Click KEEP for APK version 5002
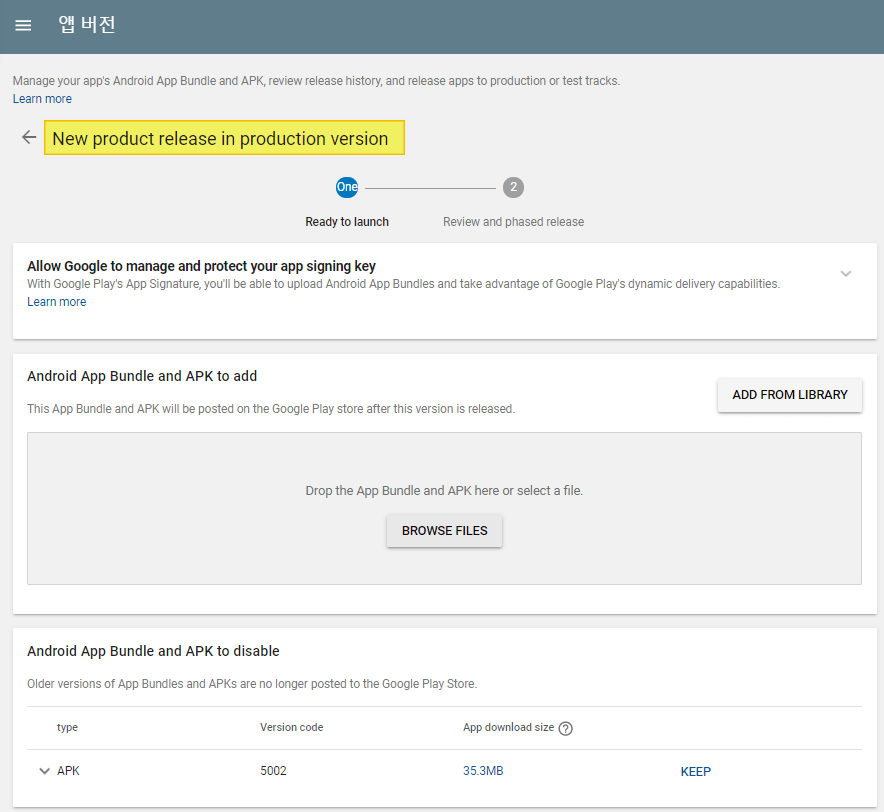Screen dimensions: 884x812 coord(695,772)
